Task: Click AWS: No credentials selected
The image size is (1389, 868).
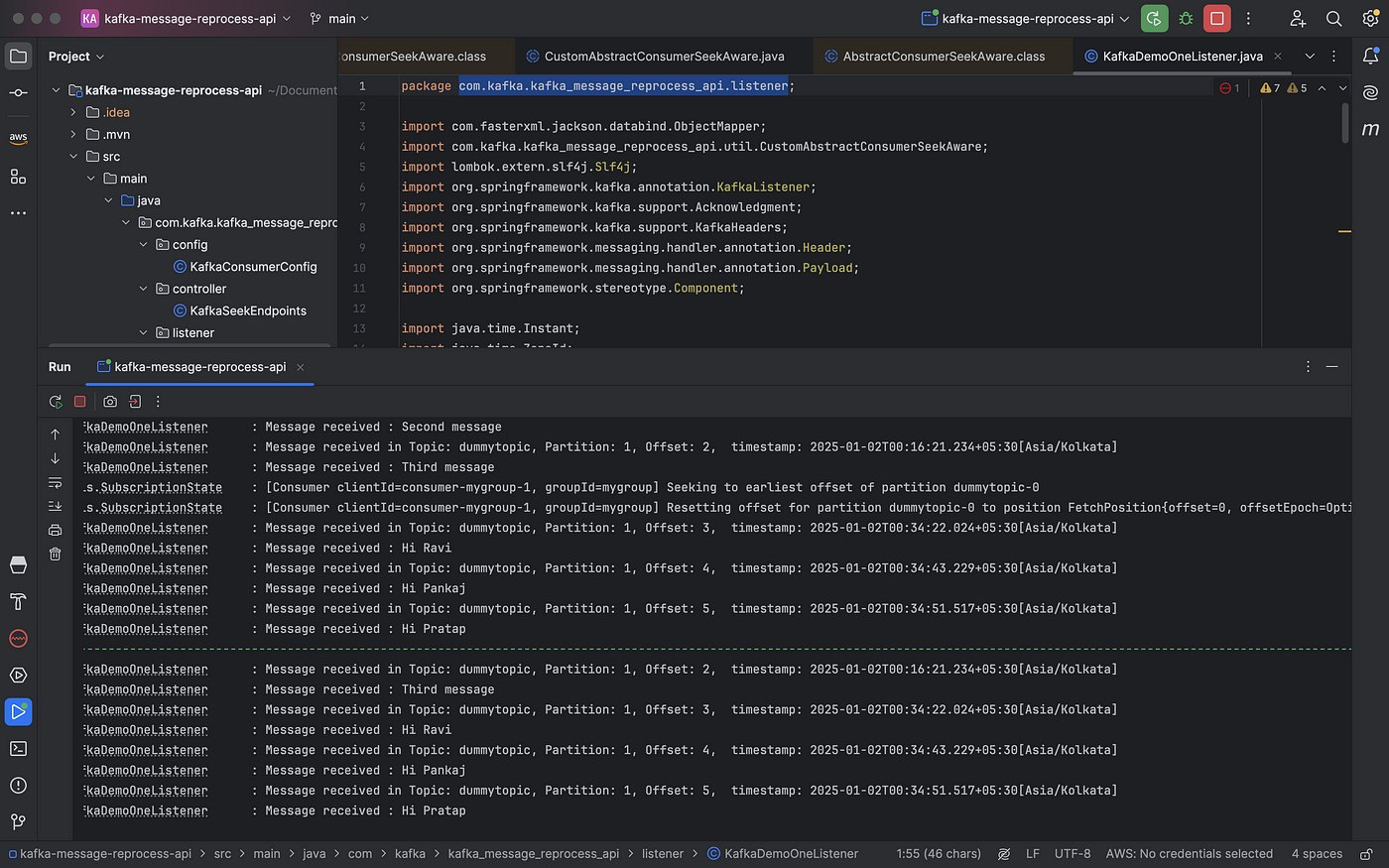Action: point(1190,853)
